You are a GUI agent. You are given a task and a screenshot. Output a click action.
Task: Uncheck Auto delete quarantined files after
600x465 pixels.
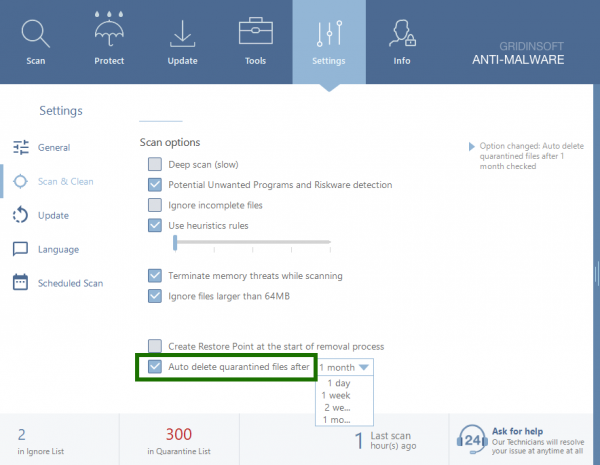pyautogui.click(x=155, y=366)
